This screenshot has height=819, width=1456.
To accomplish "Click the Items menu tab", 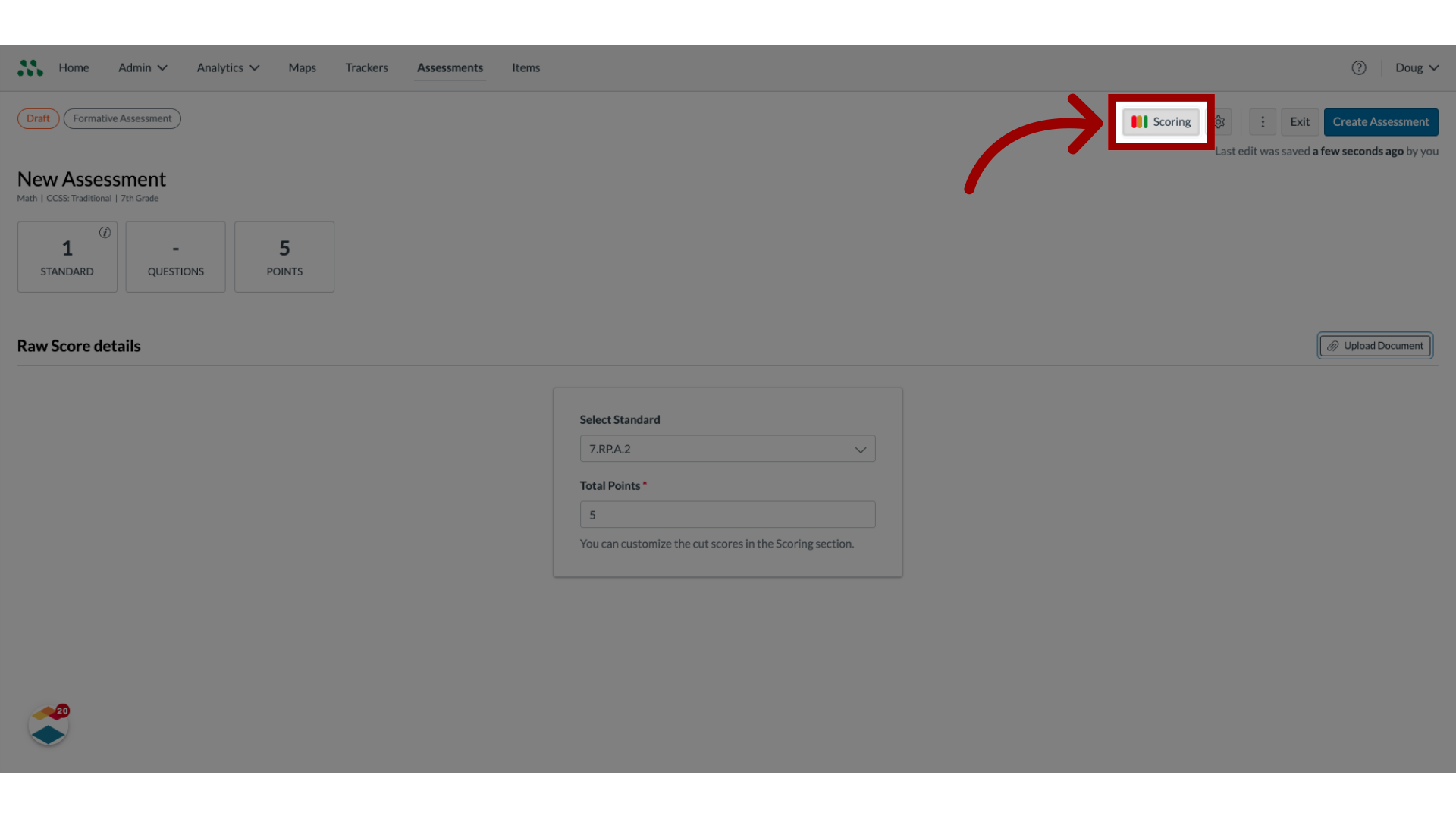I will [x=526, y=68].
